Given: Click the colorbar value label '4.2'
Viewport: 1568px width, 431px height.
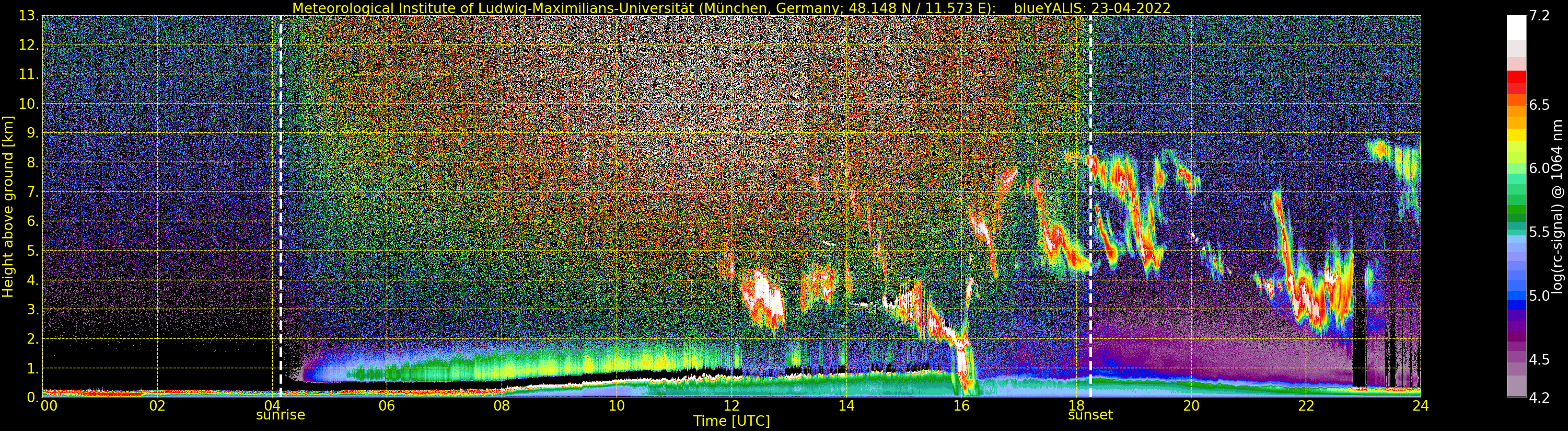Looking at the screenshot, I should tap(1539, 398).
